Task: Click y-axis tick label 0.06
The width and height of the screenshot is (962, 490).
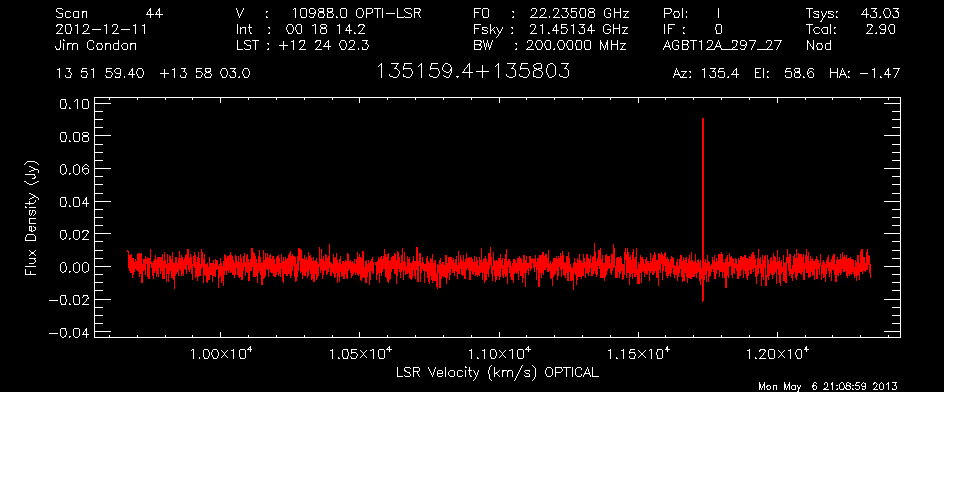Action: pyautogui.click(x=74, y=169)
